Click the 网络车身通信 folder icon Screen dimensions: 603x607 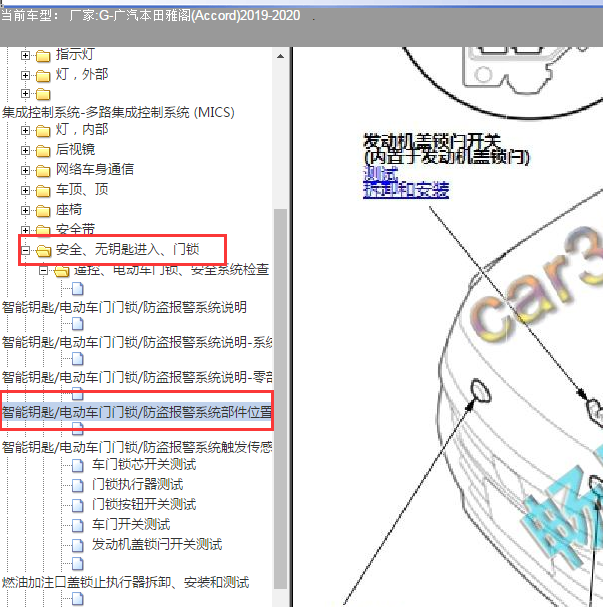point(43,171)
